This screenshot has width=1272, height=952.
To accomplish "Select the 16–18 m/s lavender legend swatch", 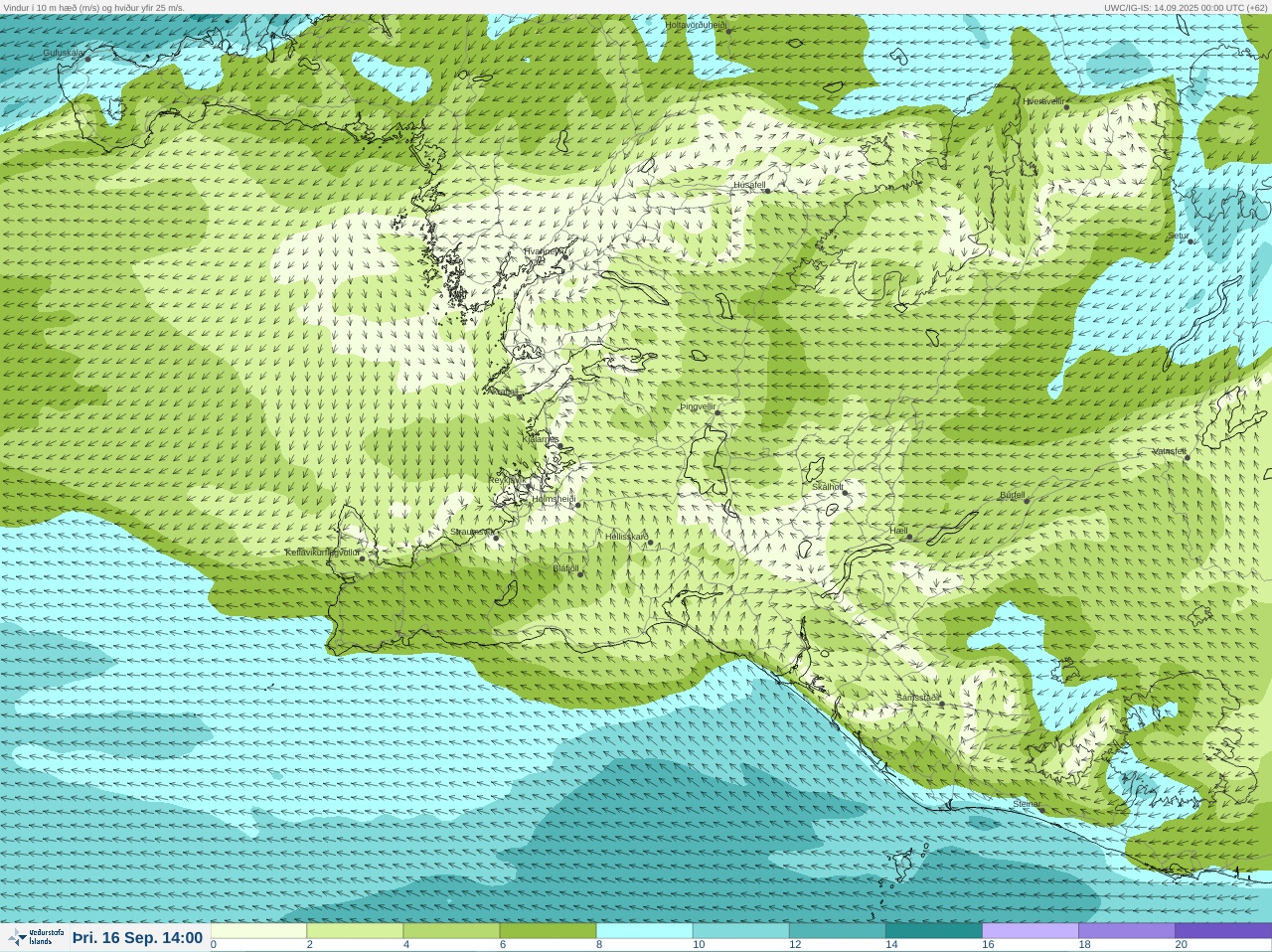I will 1030,931.
